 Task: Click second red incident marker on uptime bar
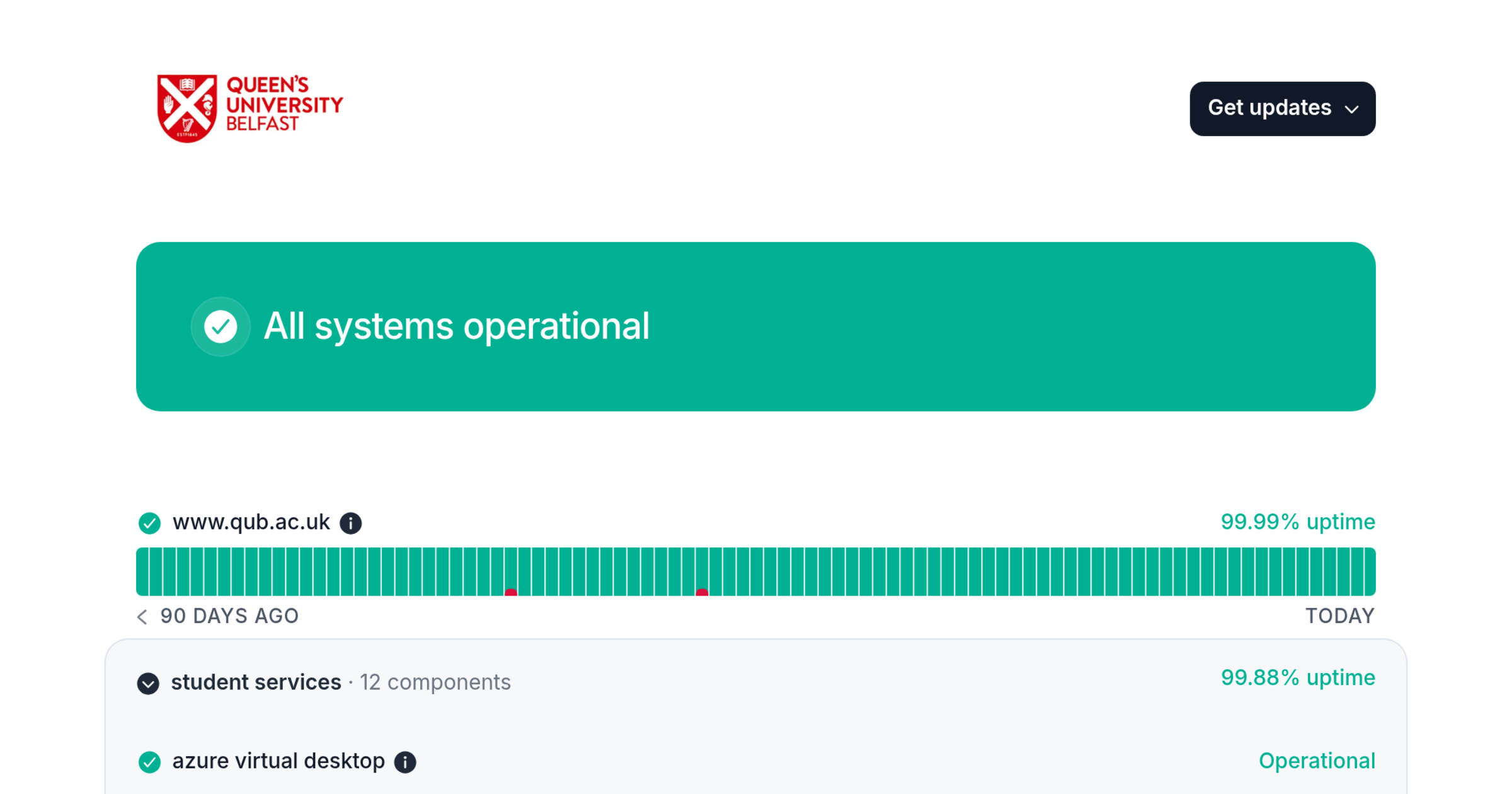point(702,592)
